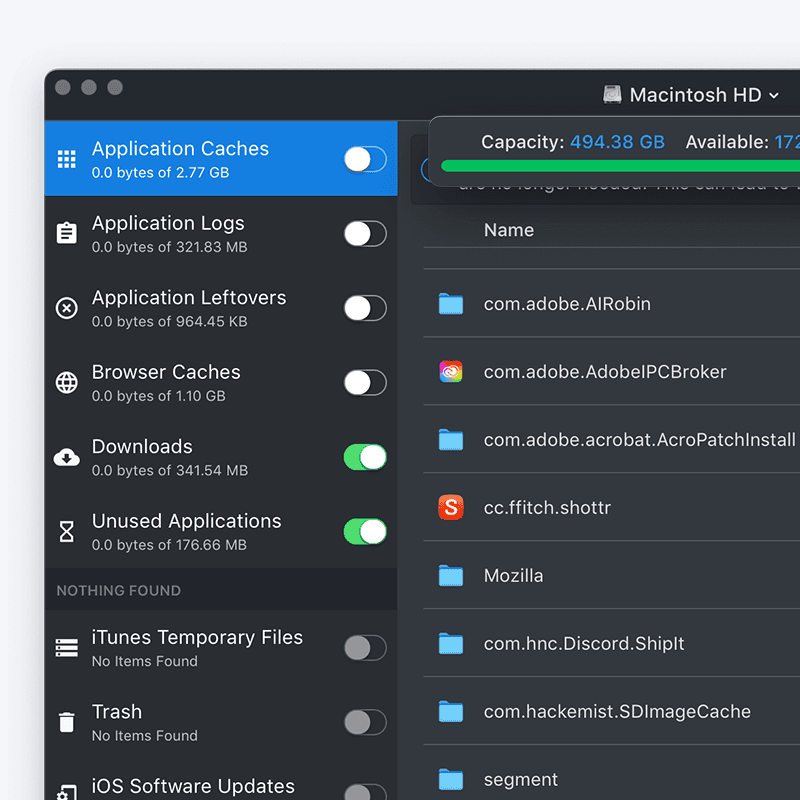This screenshot has height=800, width=800.
Task: Open the Browser Caches category
Action: click(x=221, y=382)
